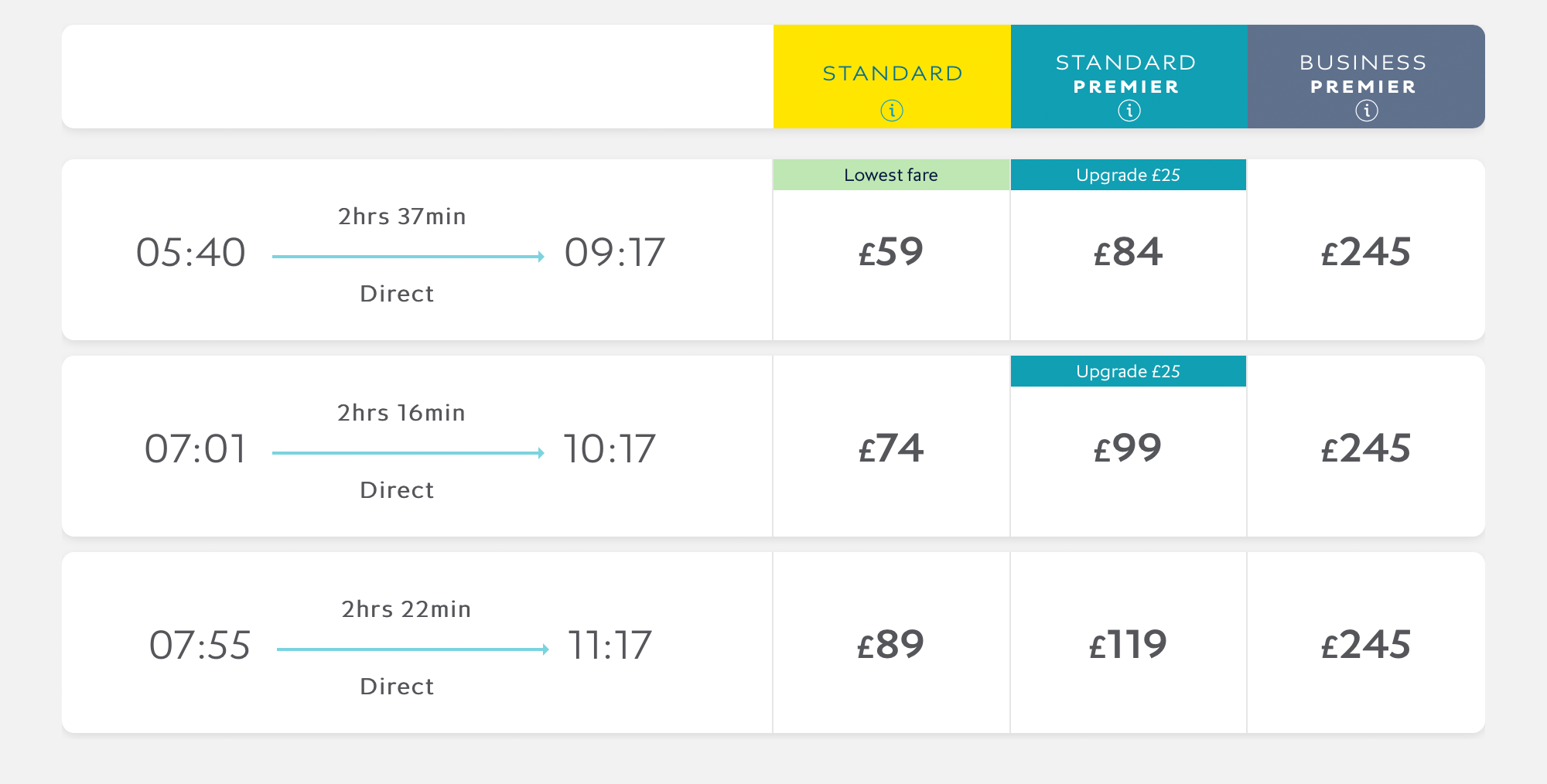Click the Standard column header
This screenshot has width=1547, height=784.
[892, 77]
